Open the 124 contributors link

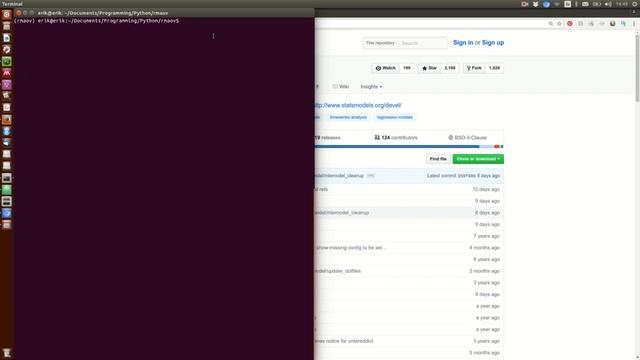tap(396, 138)
